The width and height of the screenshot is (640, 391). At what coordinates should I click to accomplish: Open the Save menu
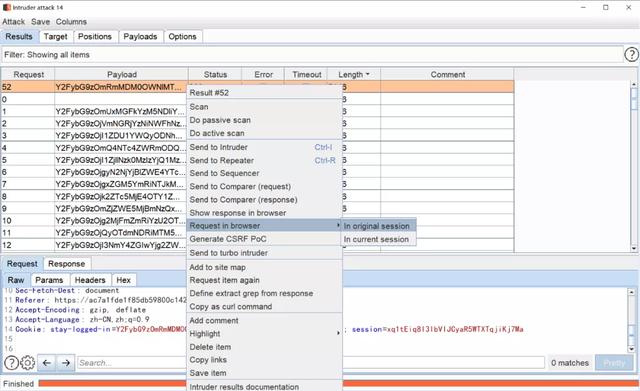pos(40,22)
